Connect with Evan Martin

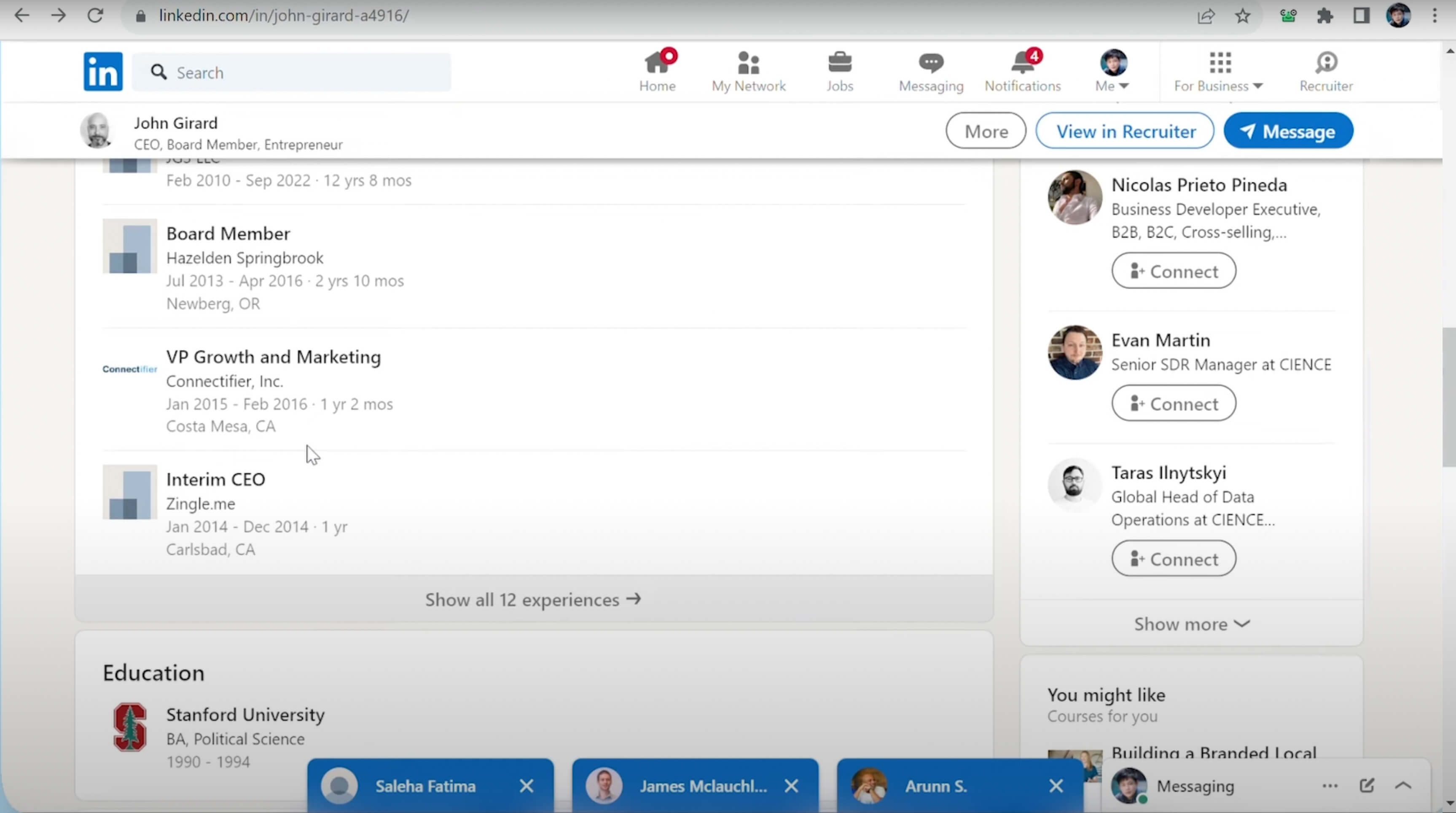click(1174, 404)
